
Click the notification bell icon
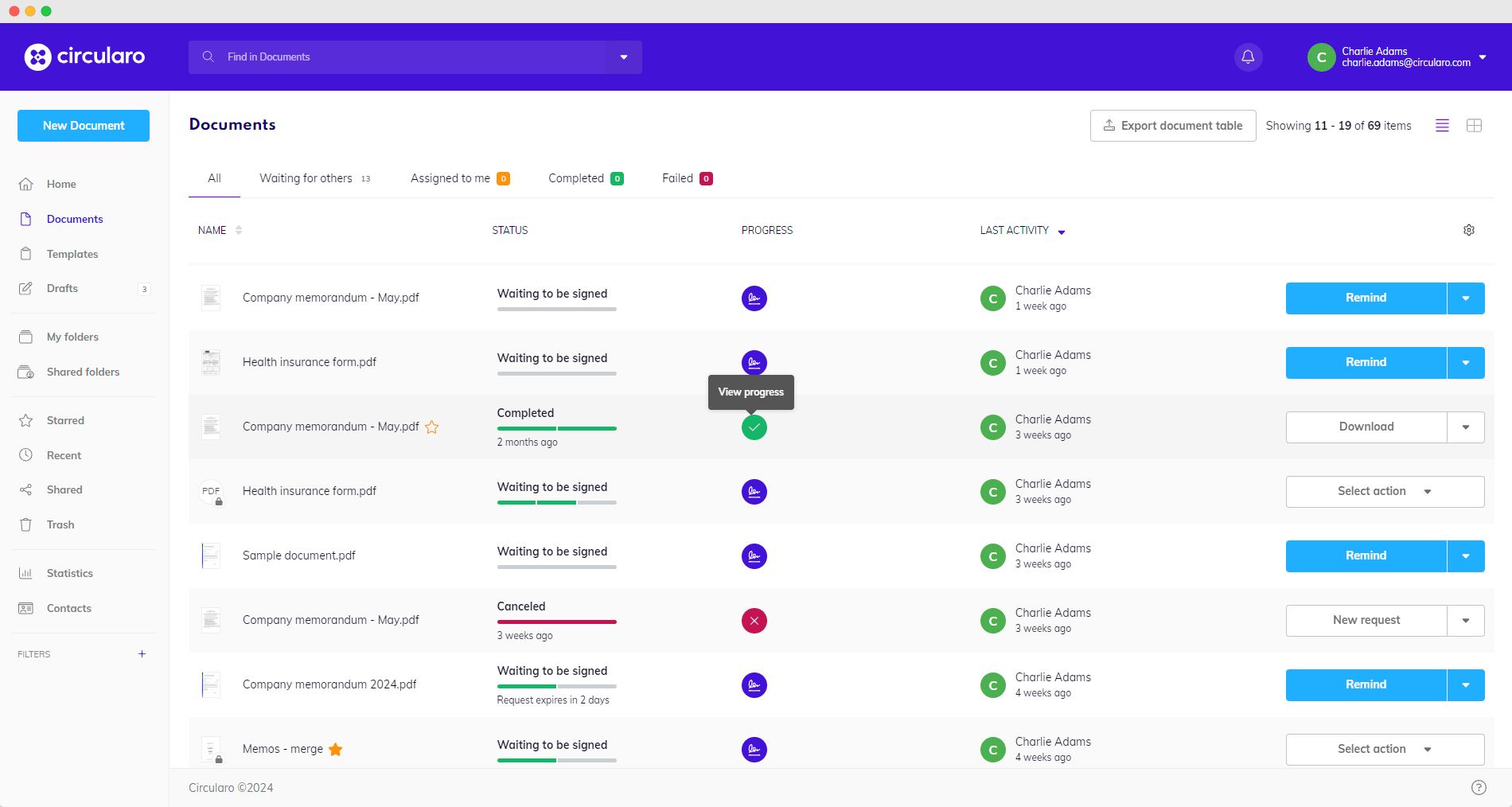1248,57
